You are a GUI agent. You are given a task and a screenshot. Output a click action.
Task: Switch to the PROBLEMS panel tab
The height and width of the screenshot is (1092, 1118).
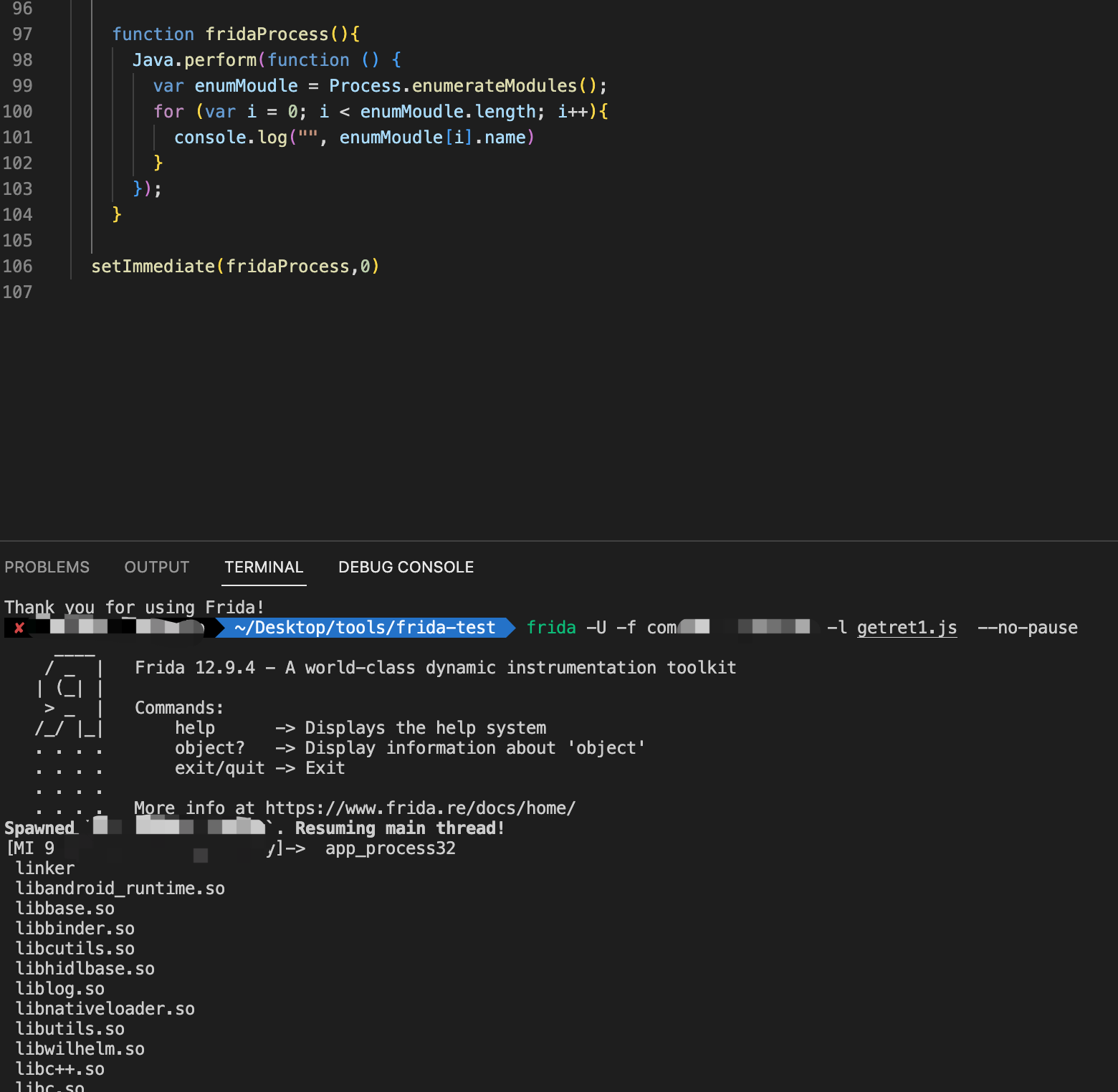point(47,567)
